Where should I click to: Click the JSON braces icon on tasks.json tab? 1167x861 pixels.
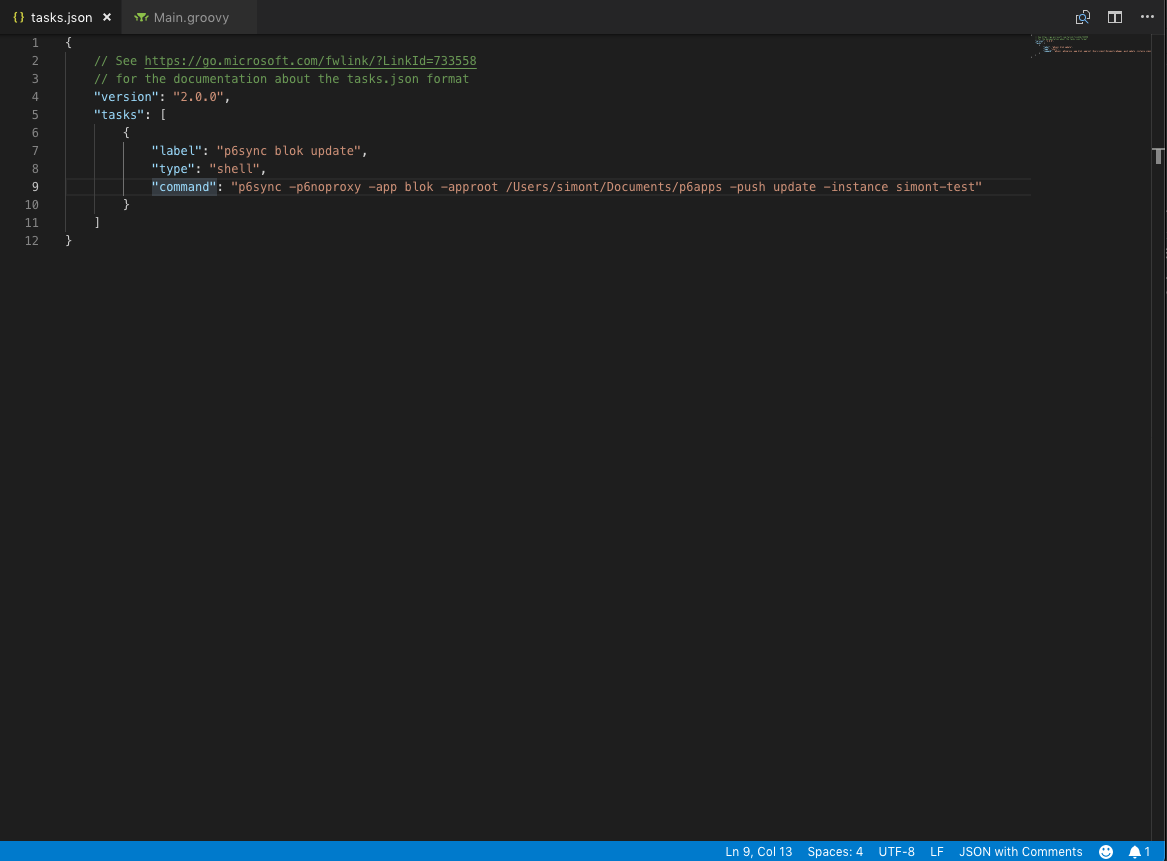click(20, 17)
